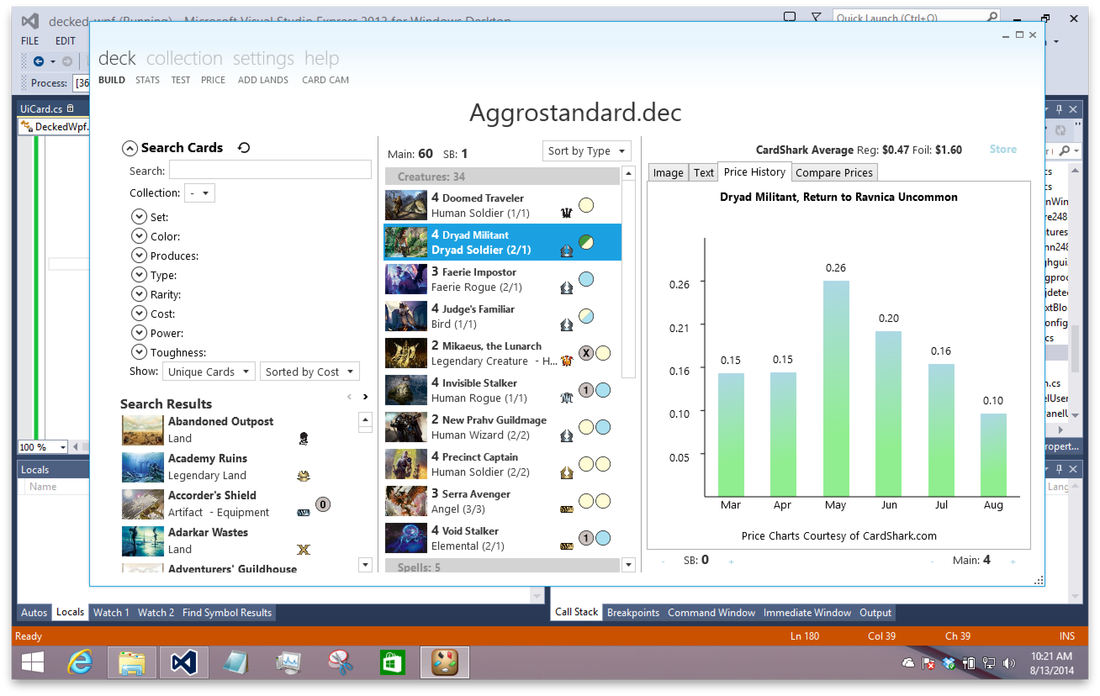Launch Internet Explorer from the taskbar
Screen dimensions: 1100x696
[80, 662]
